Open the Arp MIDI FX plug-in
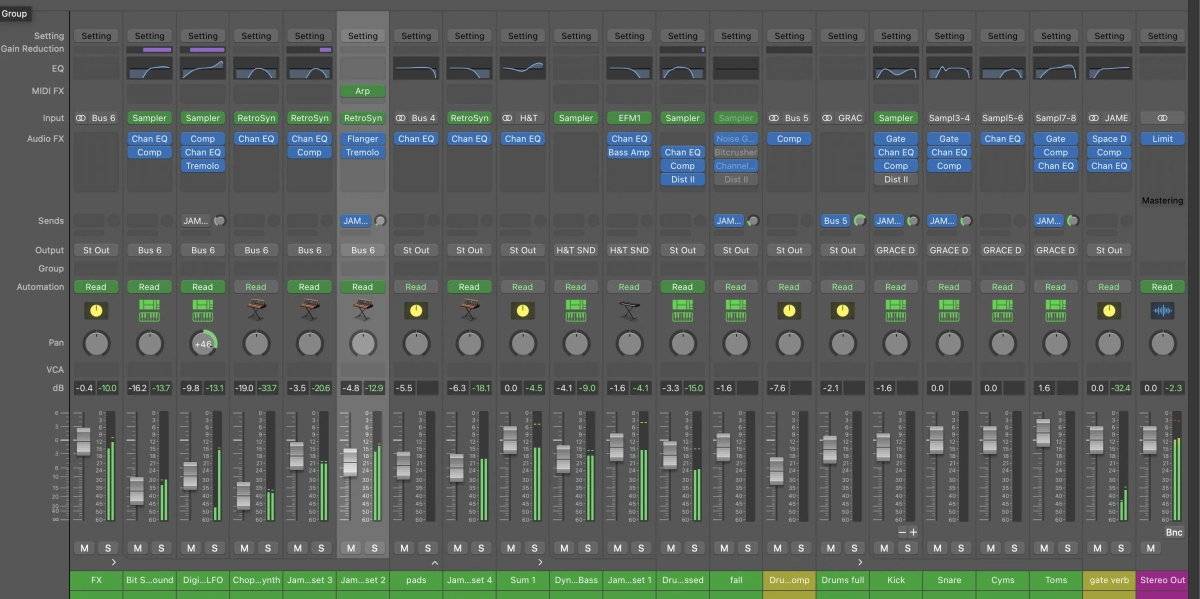The image size is (1200, 599). pyautogui.click(x=363, y=91)
